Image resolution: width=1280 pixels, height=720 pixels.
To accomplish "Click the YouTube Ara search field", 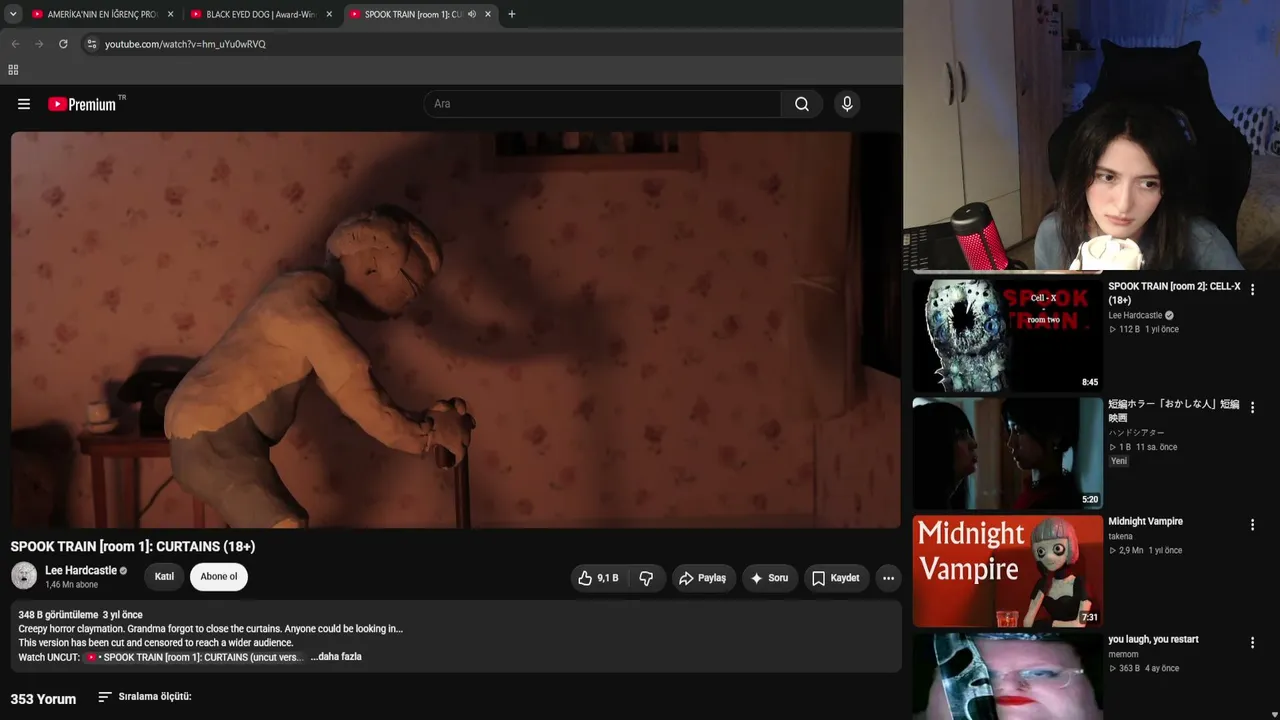I will pyautogui.click(x=603, y=104).
